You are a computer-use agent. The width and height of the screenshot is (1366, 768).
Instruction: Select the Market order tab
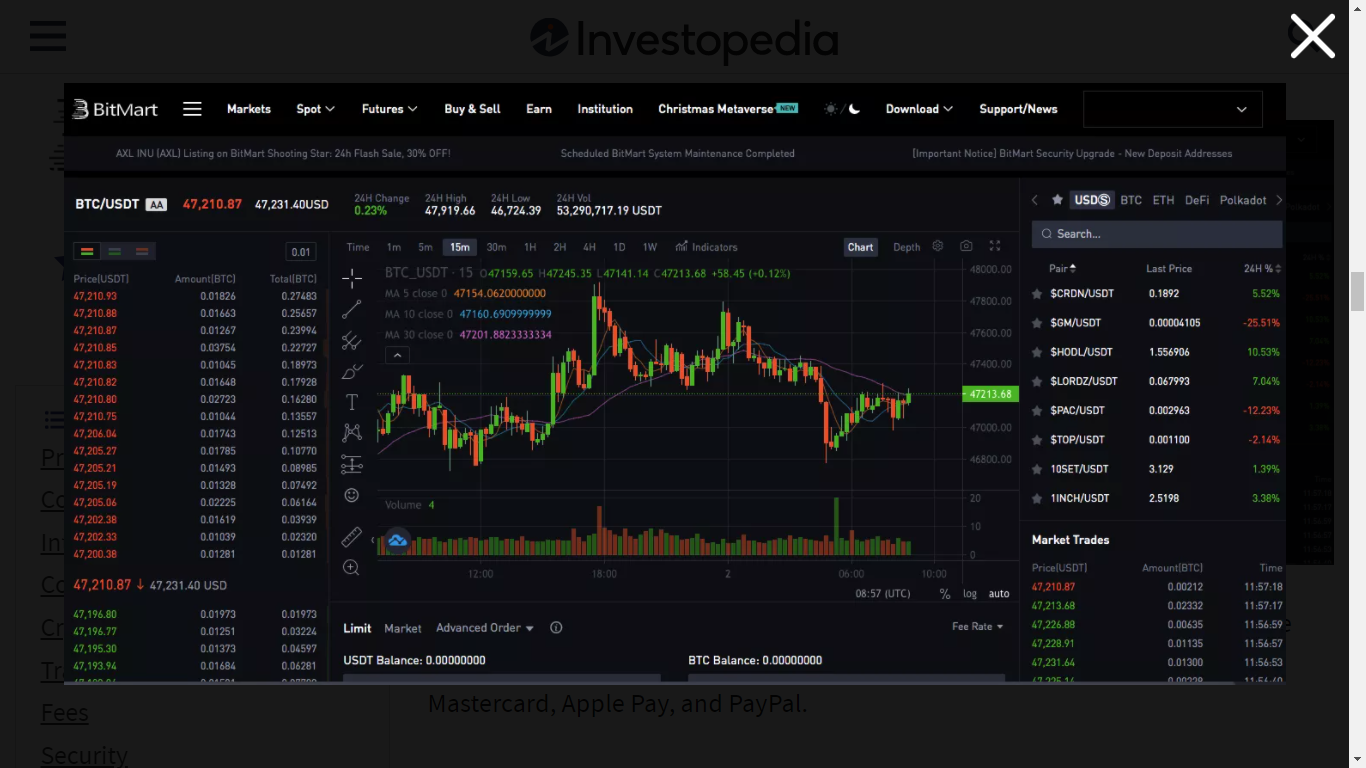tap(403, 628)
